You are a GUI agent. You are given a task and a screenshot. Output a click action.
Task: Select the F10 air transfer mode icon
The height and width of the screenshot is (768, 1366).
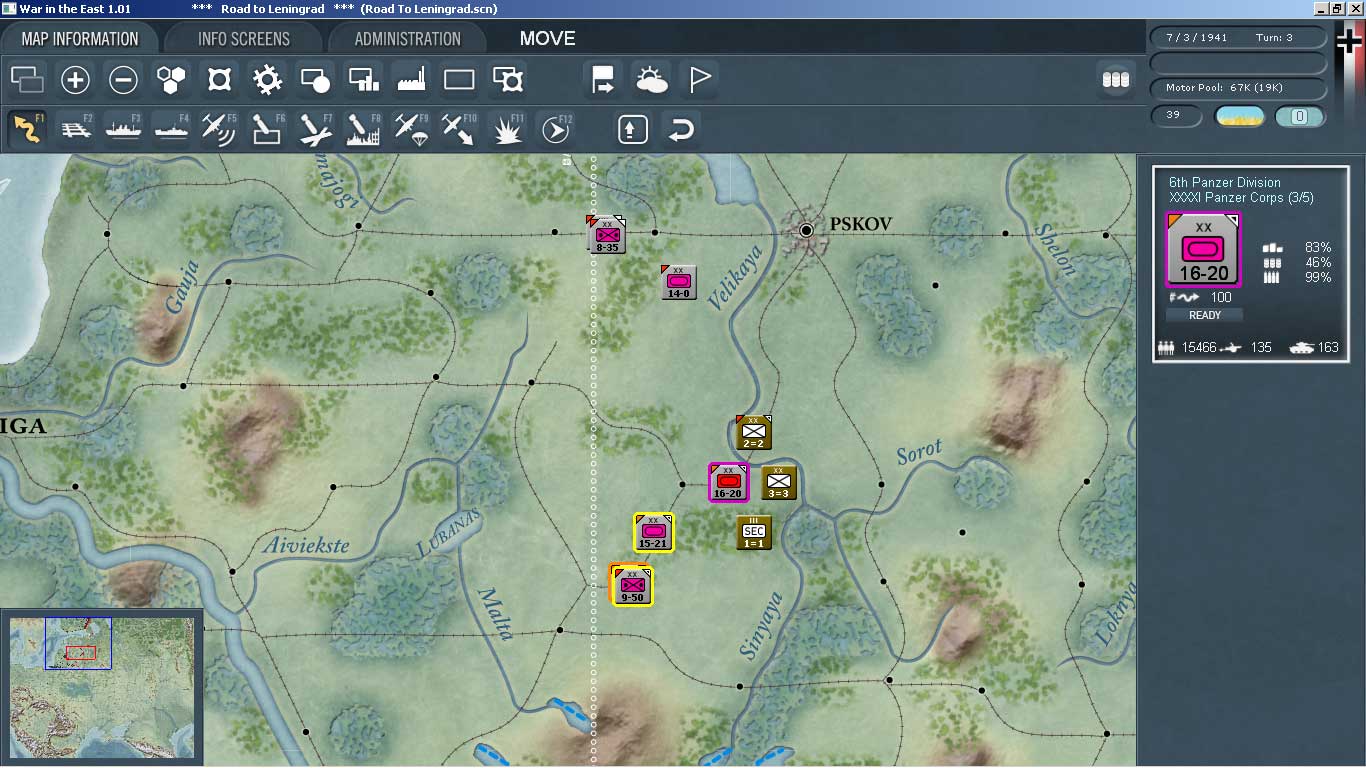(x=459, y=129)
